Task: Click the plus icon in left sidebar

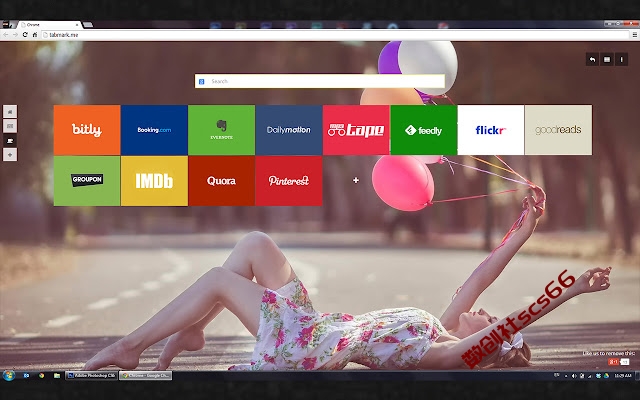Action: 10,155
